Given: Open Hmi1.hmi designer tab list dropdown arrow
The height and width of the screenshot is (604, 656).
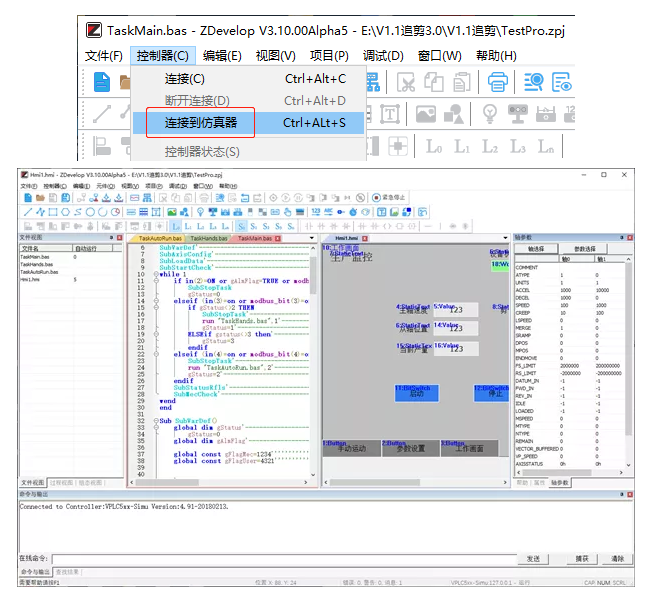Looking at the screenshot, I should coord(505,238).
